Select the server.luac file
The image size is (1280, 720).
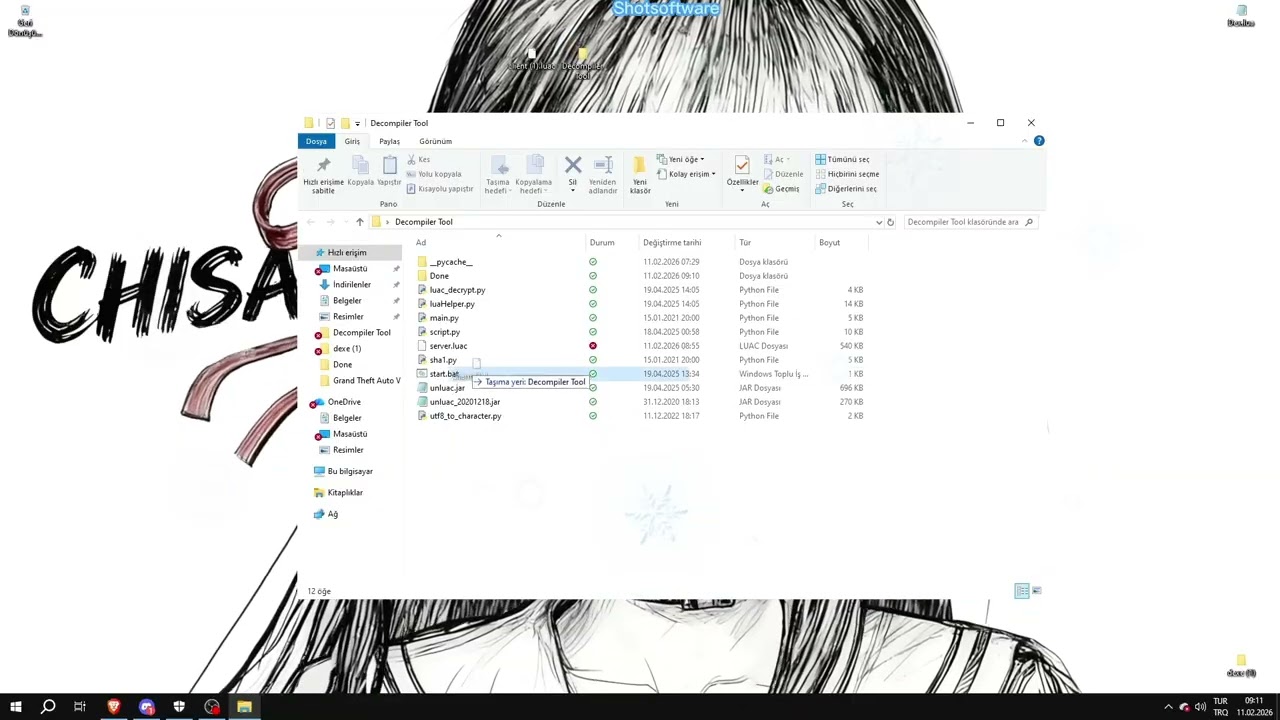(448, 346)
